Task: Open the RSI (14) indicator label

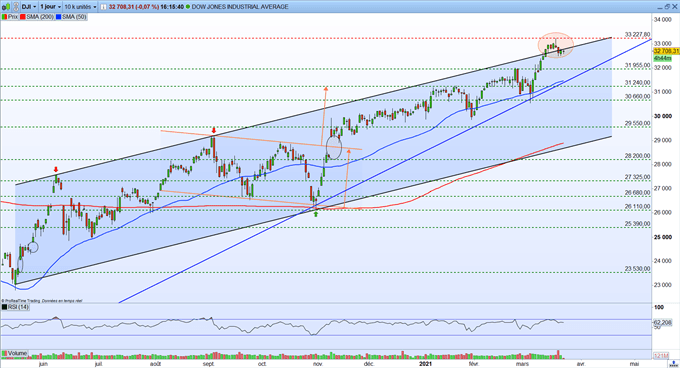Action: 18,307
